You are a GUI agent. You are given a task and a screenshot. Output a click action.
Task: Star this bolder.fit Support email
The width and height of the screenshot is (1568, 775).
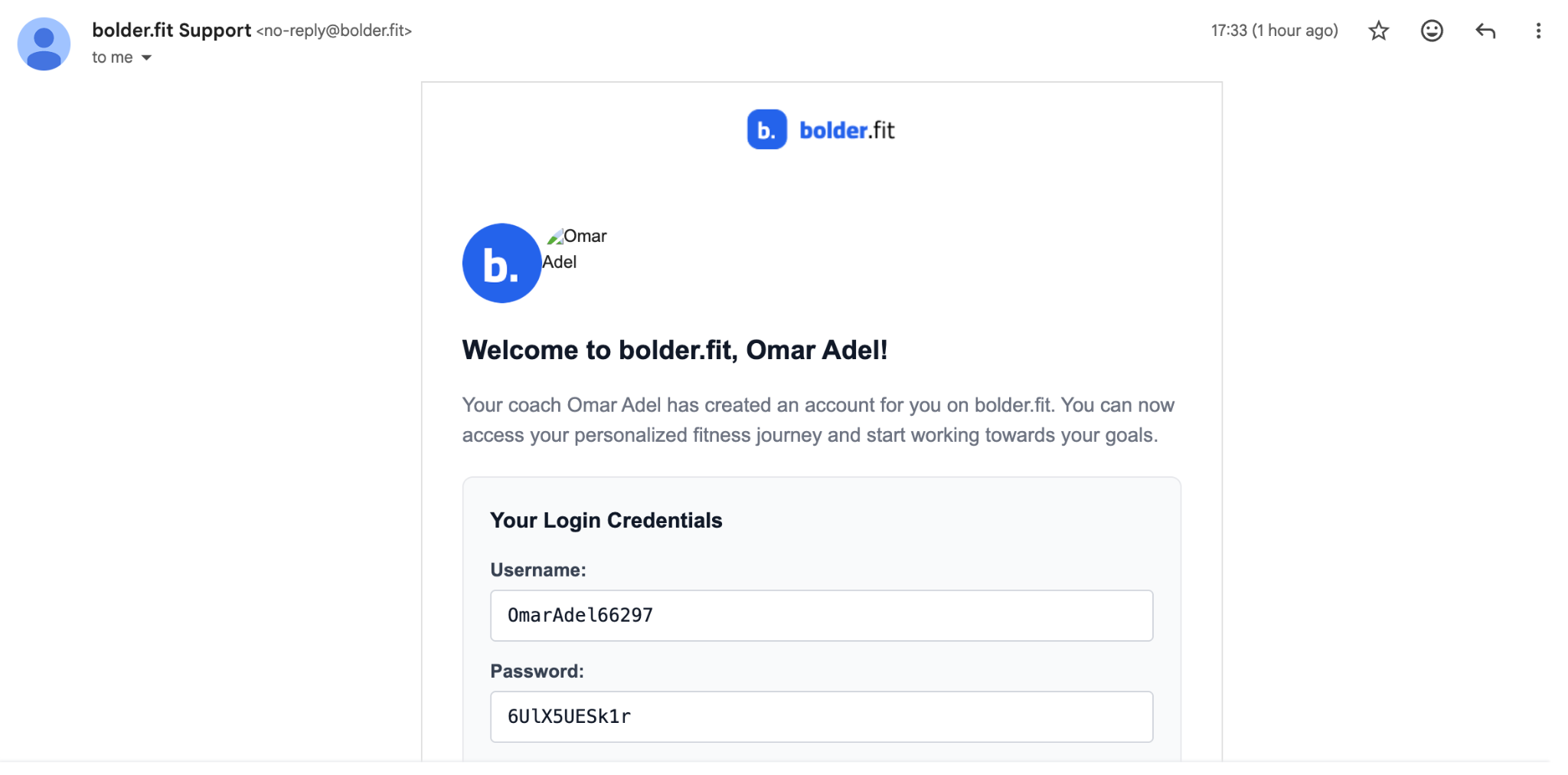[1378, 31]
